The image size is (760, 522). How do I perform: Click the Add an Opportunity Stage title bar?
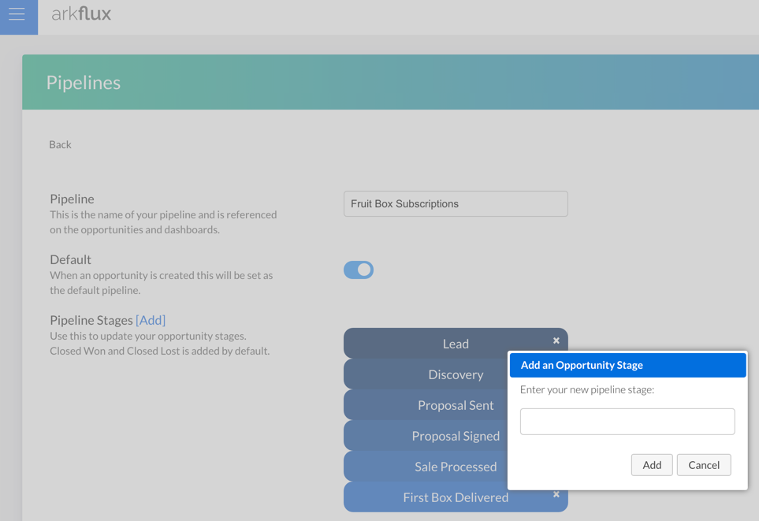pos(627,365)
